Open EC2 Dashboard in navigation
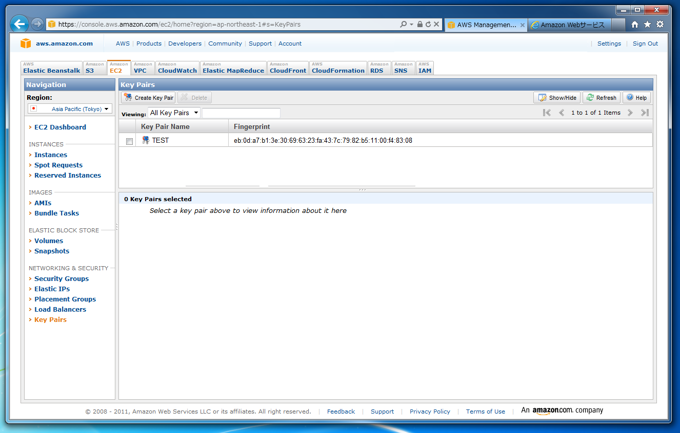The image size is (680, 433). click(60, 127)
